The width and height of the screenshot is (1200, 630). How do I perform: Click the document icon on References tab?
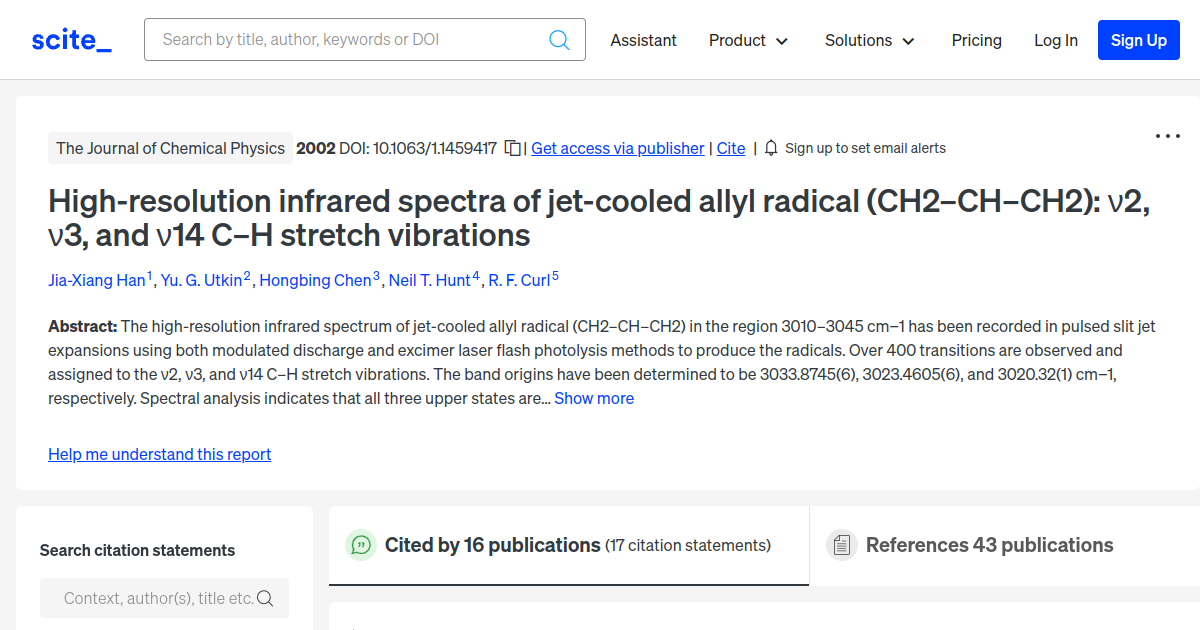coord(842,545)
